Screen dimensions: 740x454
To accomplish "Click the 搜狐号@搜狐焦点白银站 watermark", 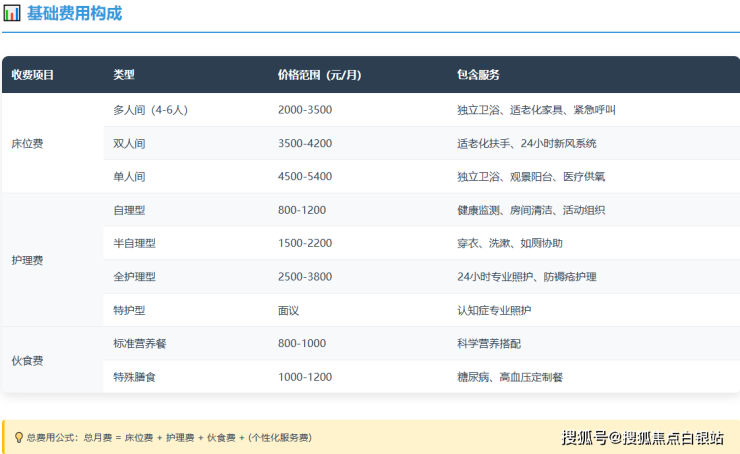I will (x=642, y=437).
